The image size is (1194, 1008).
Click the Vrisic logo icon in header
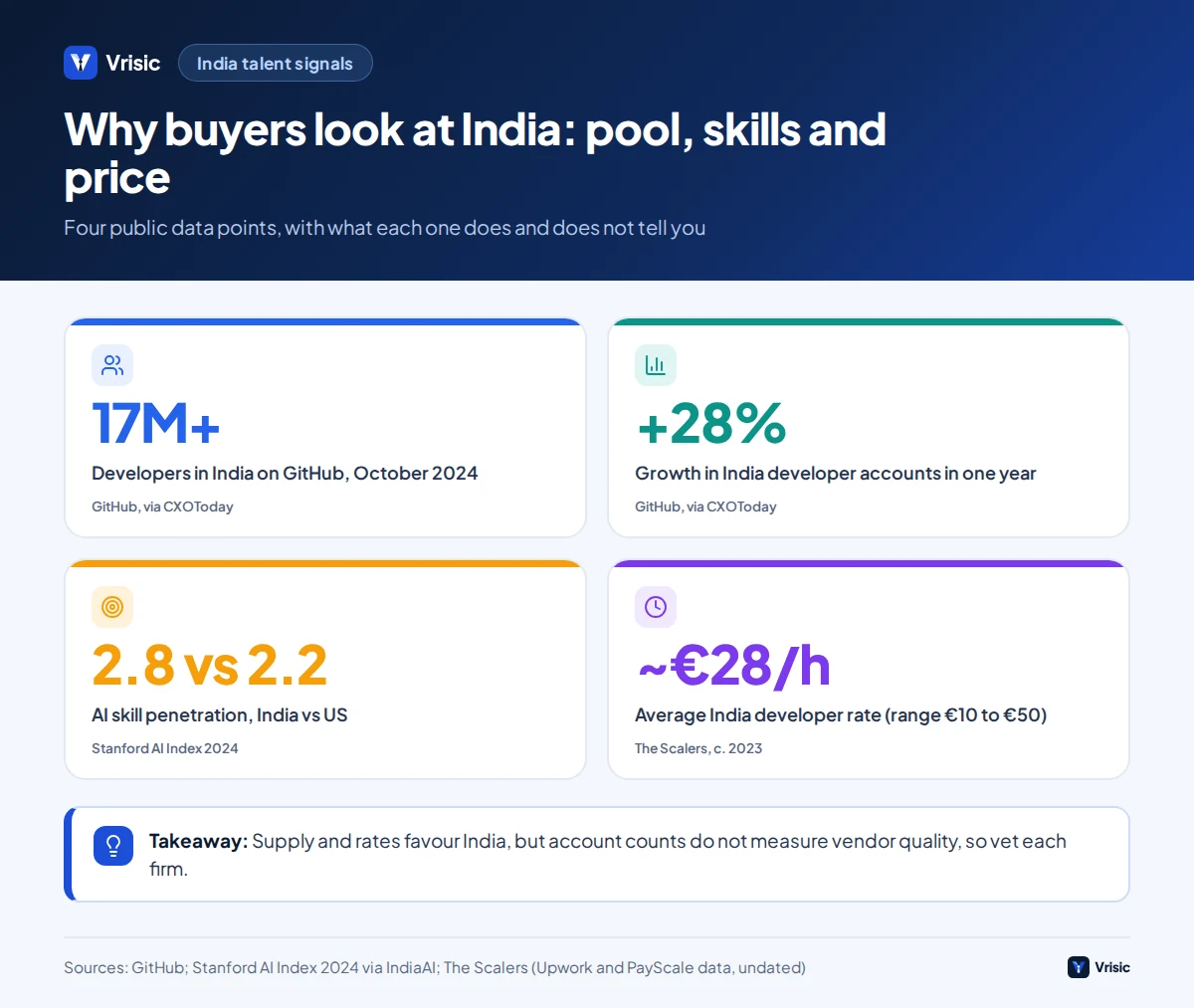click(81, 63)
